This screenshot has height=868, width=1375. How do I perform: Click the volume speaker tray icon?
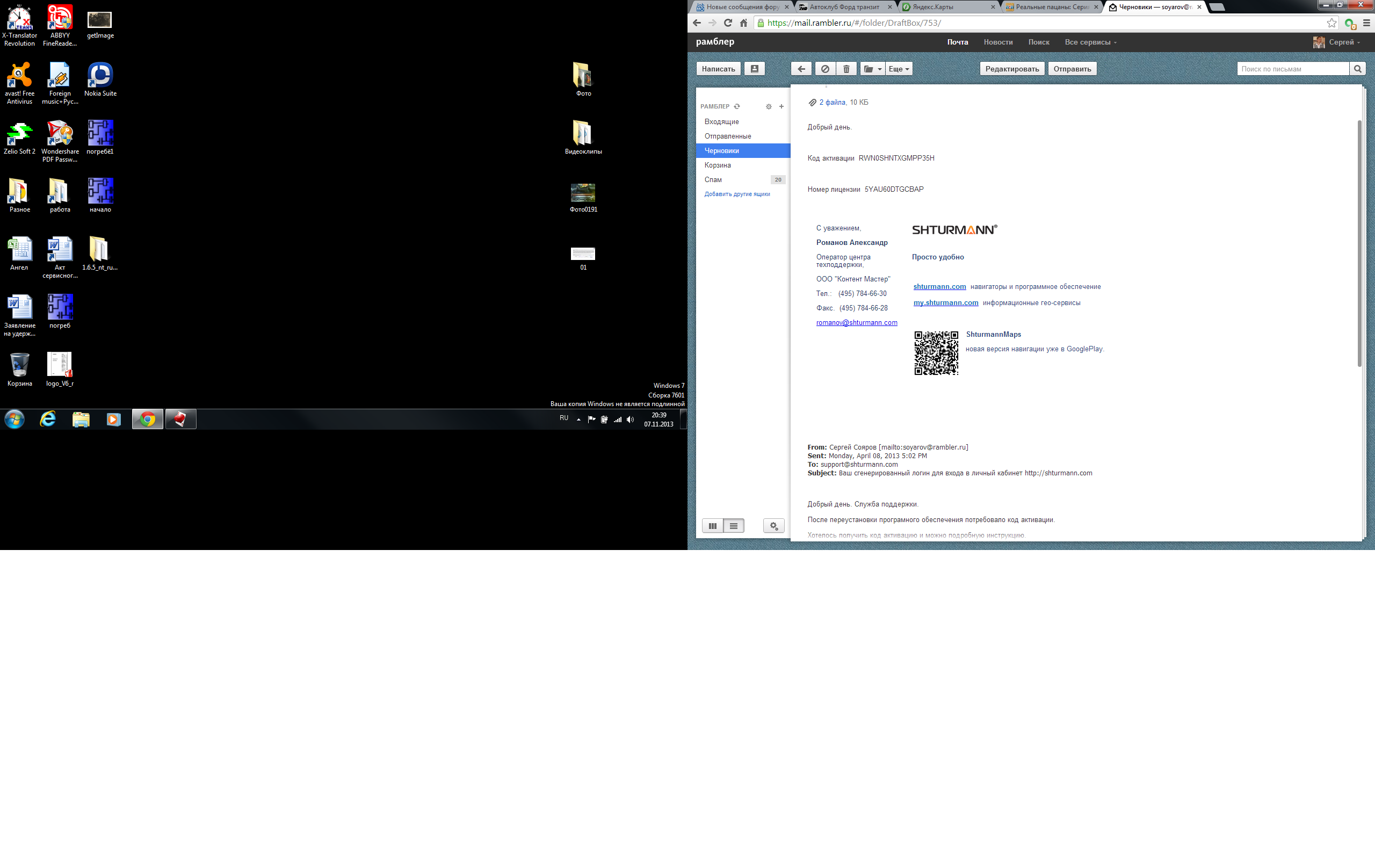(631, 419)
